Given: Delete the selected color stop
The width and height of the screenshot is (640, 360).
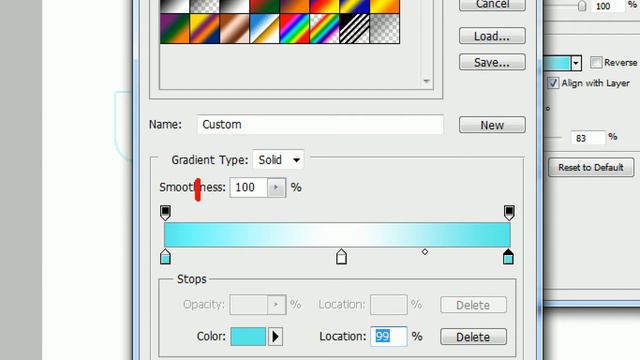Looking at the screenshot, I should 473,337.
